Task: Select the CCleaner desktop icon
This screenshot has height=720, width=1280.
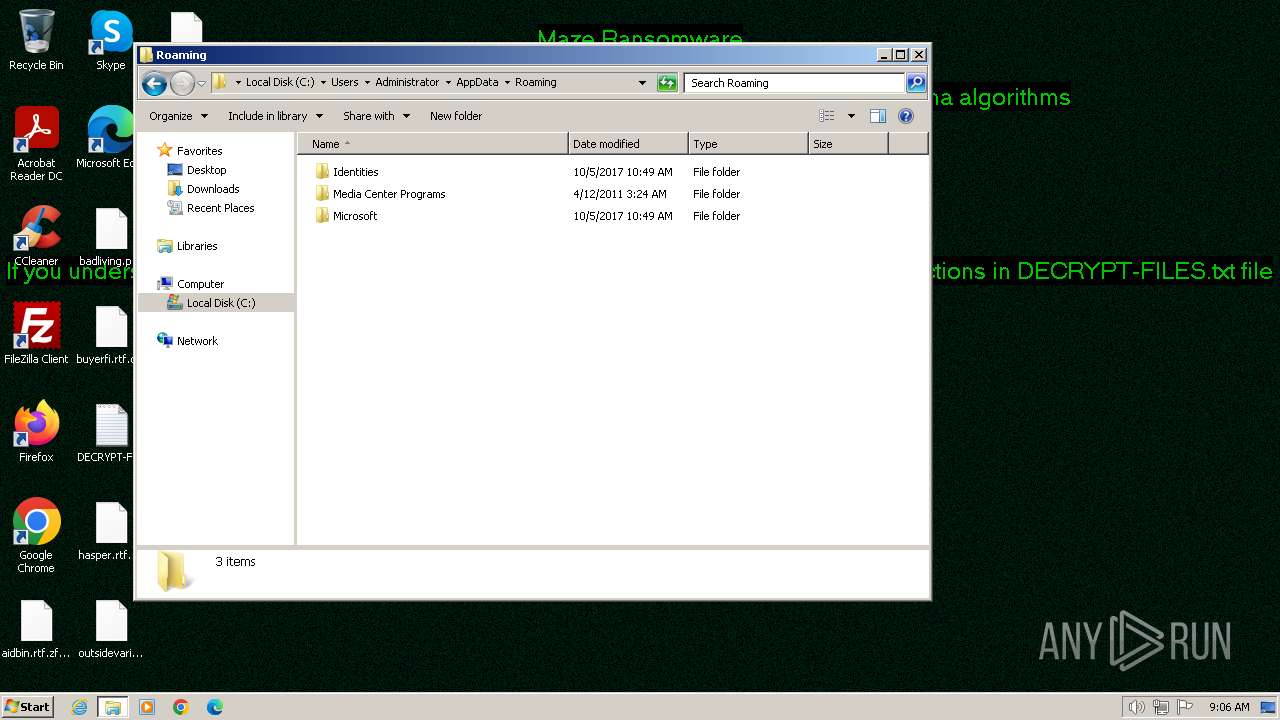Action: pos(36,236)
